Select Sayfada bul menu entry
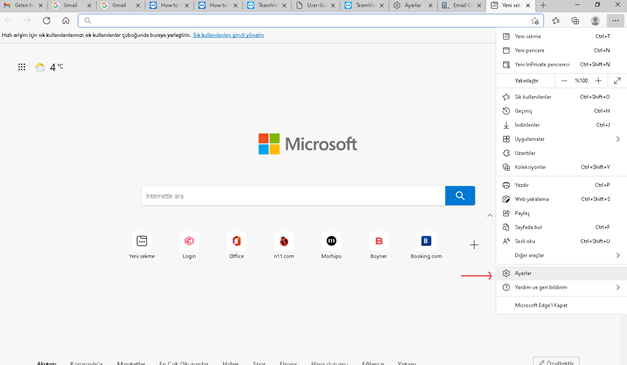627x365 pixels. pos(561,227)
